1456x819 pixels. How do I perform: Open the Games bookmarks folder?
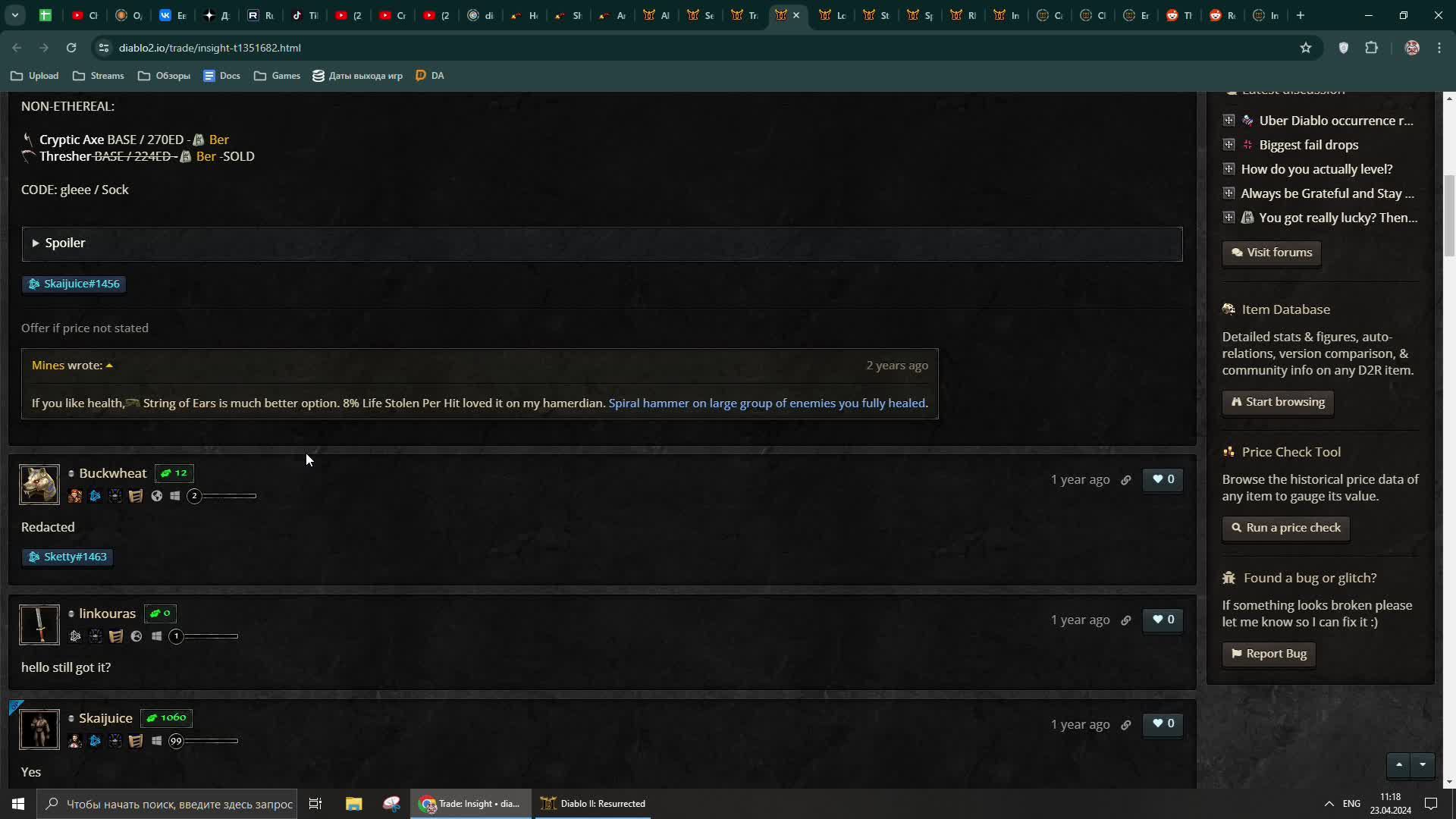point(278,76)
